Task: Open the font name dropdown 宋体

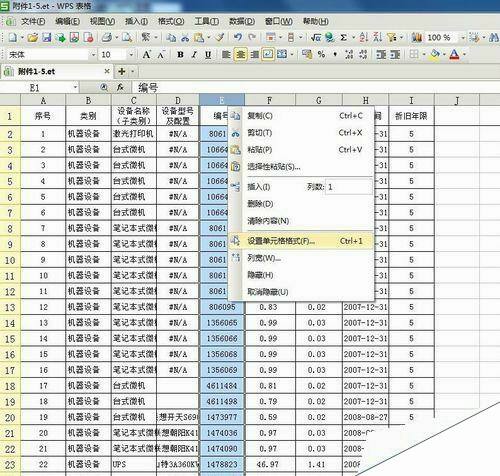Action: click(93, 55)
